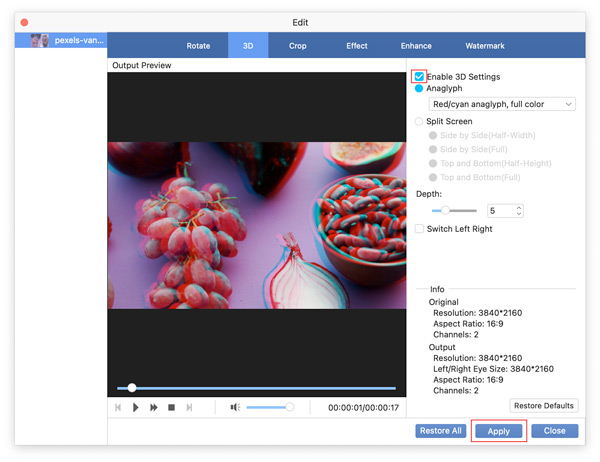Switch to the Crop tab
The width and height of the screenshot is (600, 462).
(298, 46)
